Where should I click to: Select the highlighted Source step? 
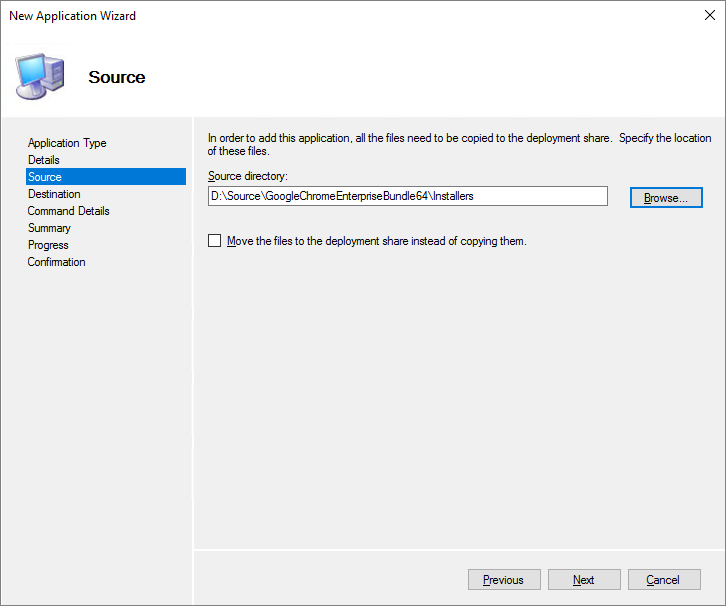tap(45, 177)
